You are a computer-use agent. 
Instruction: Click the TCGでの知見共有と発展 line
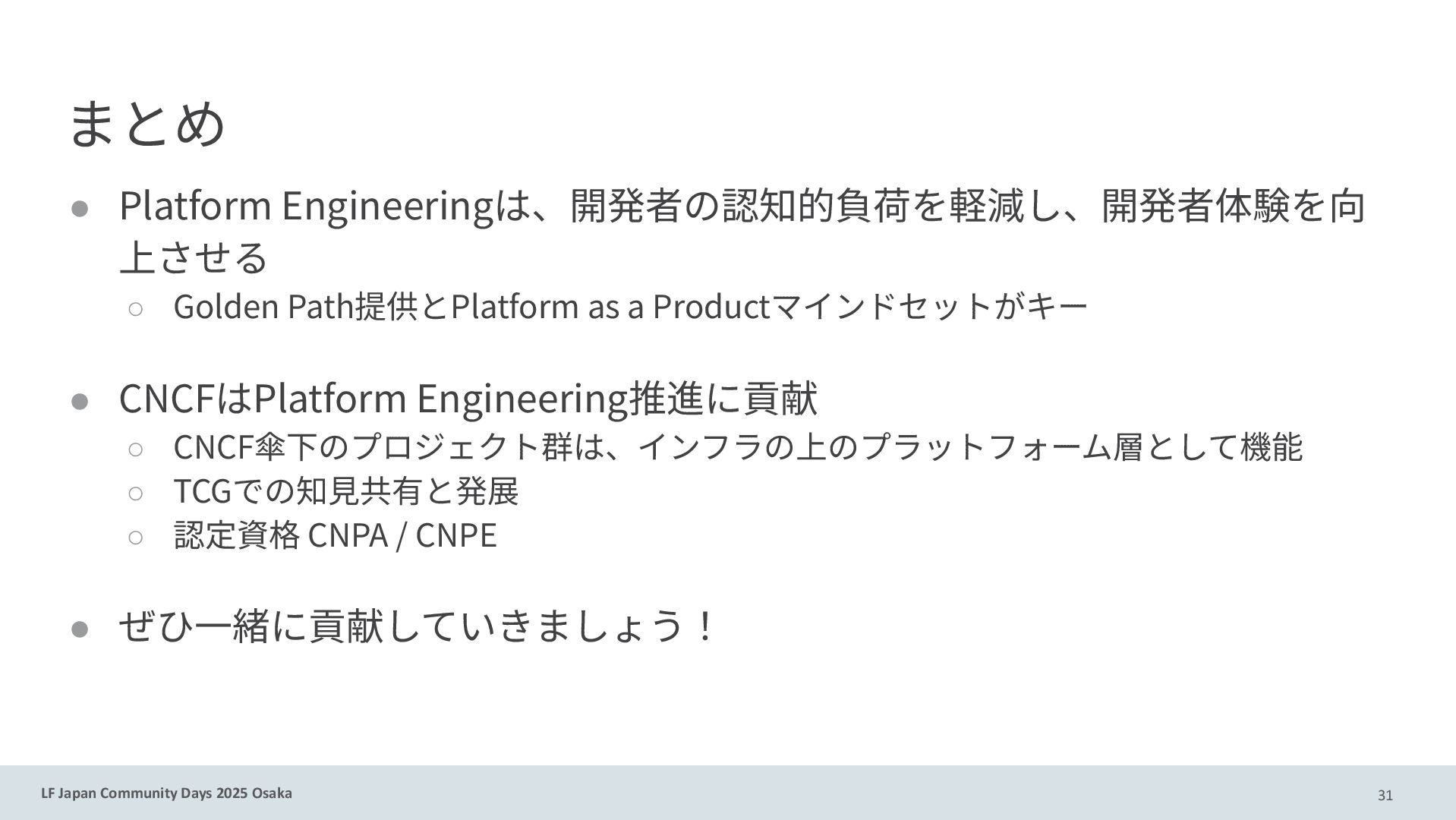[346, 491]
